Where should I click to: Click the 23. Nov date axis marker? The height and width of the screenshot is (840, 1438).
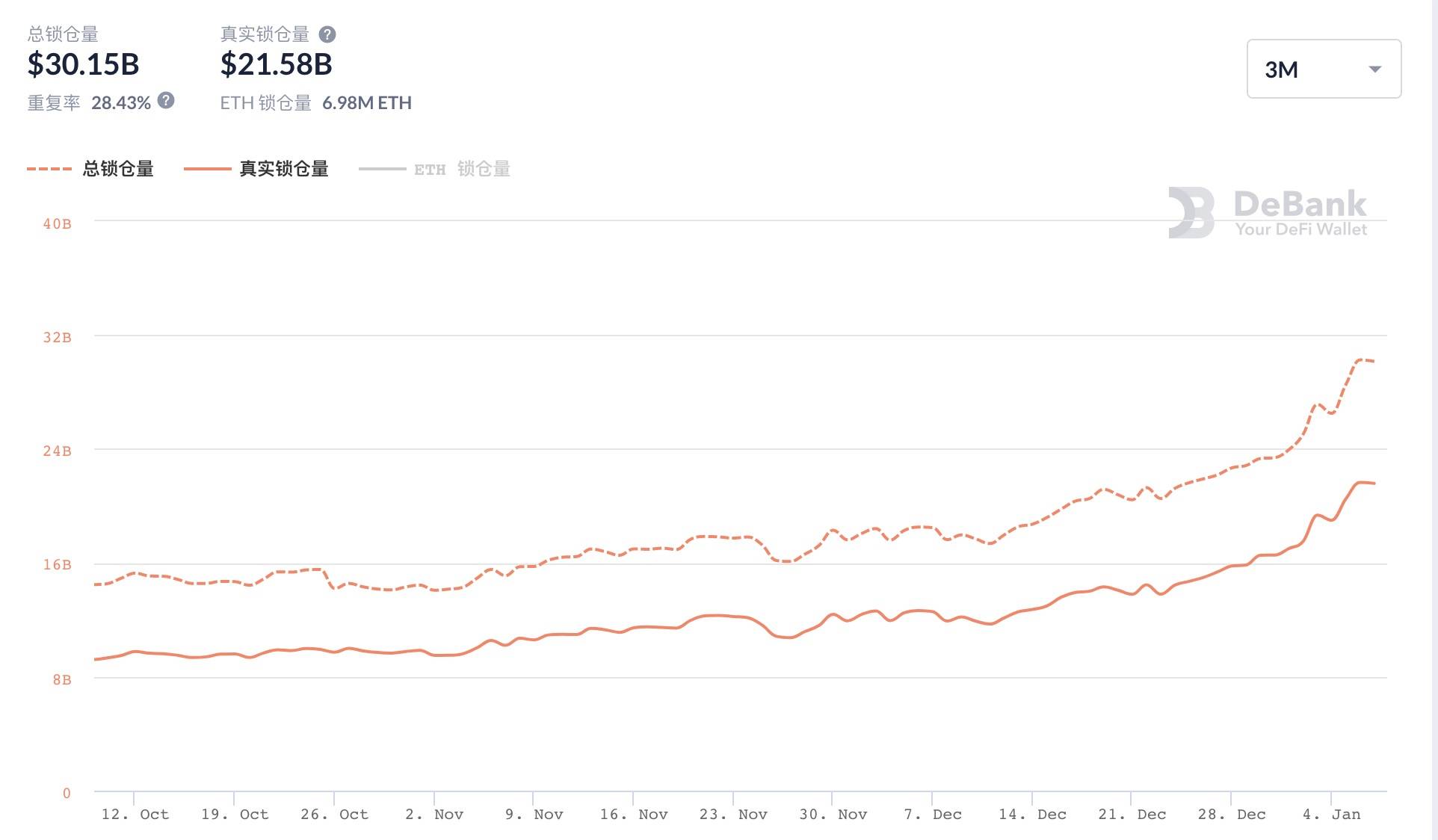732,814
